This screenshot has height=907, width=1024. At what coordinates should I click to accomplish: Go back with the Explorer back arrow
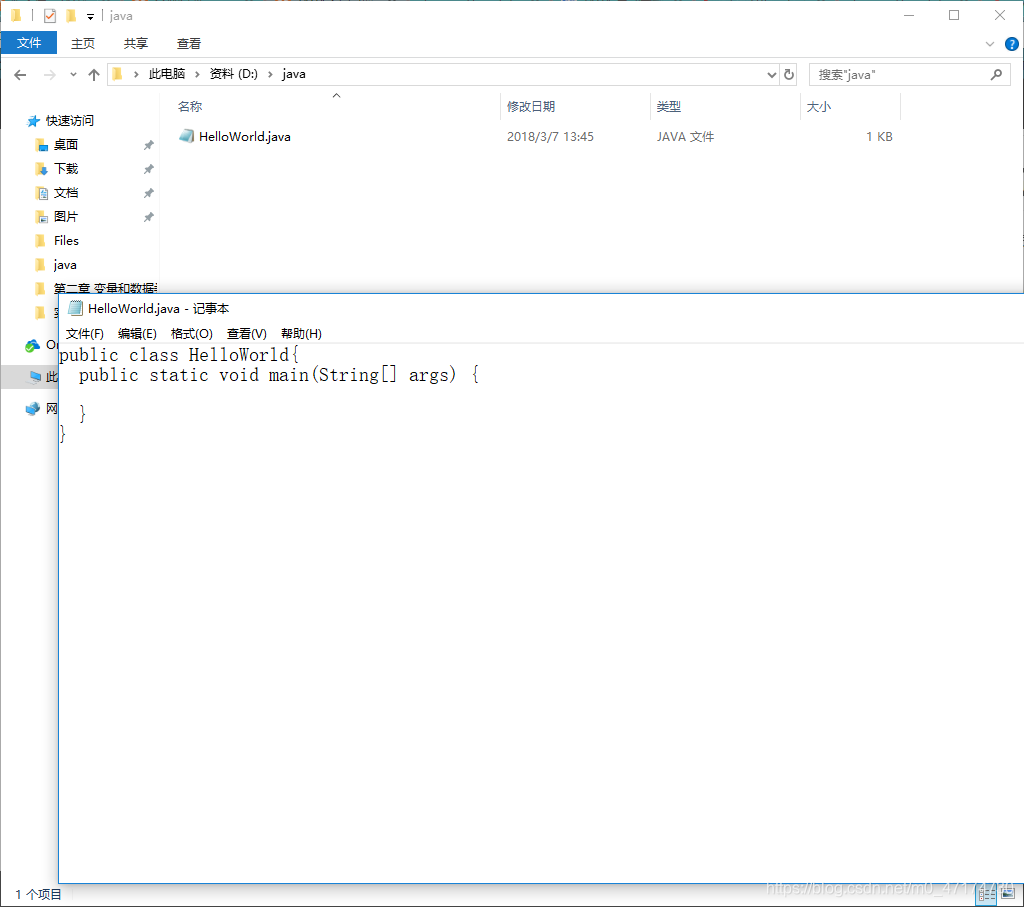tap(20, 75)
